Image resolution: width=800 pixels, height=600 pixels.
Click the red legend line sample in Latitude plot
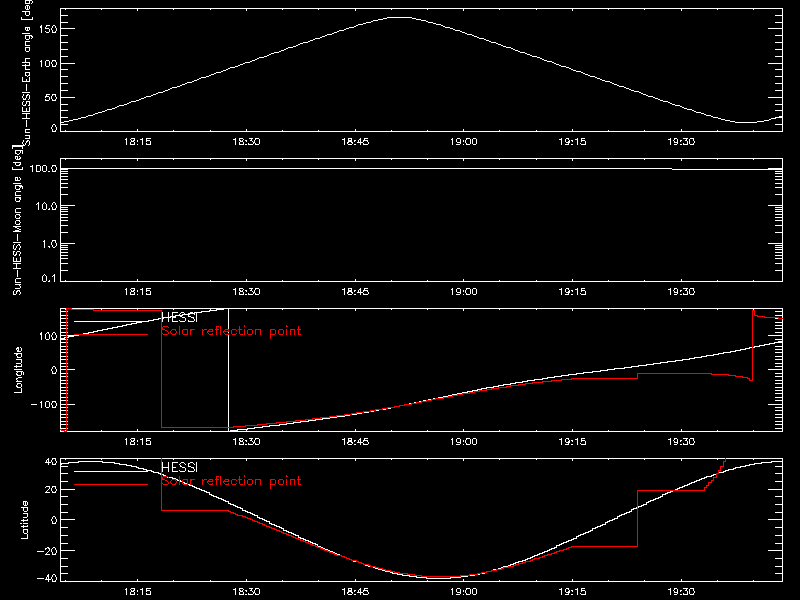pos(111,485)
